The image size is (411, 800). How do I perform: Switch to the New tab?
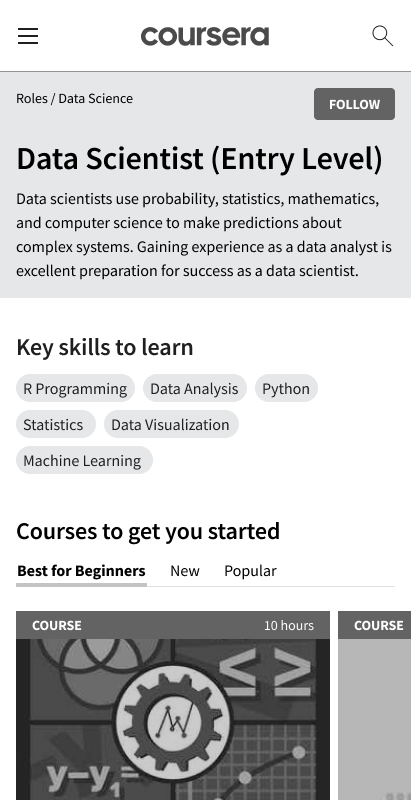(185, 571)
